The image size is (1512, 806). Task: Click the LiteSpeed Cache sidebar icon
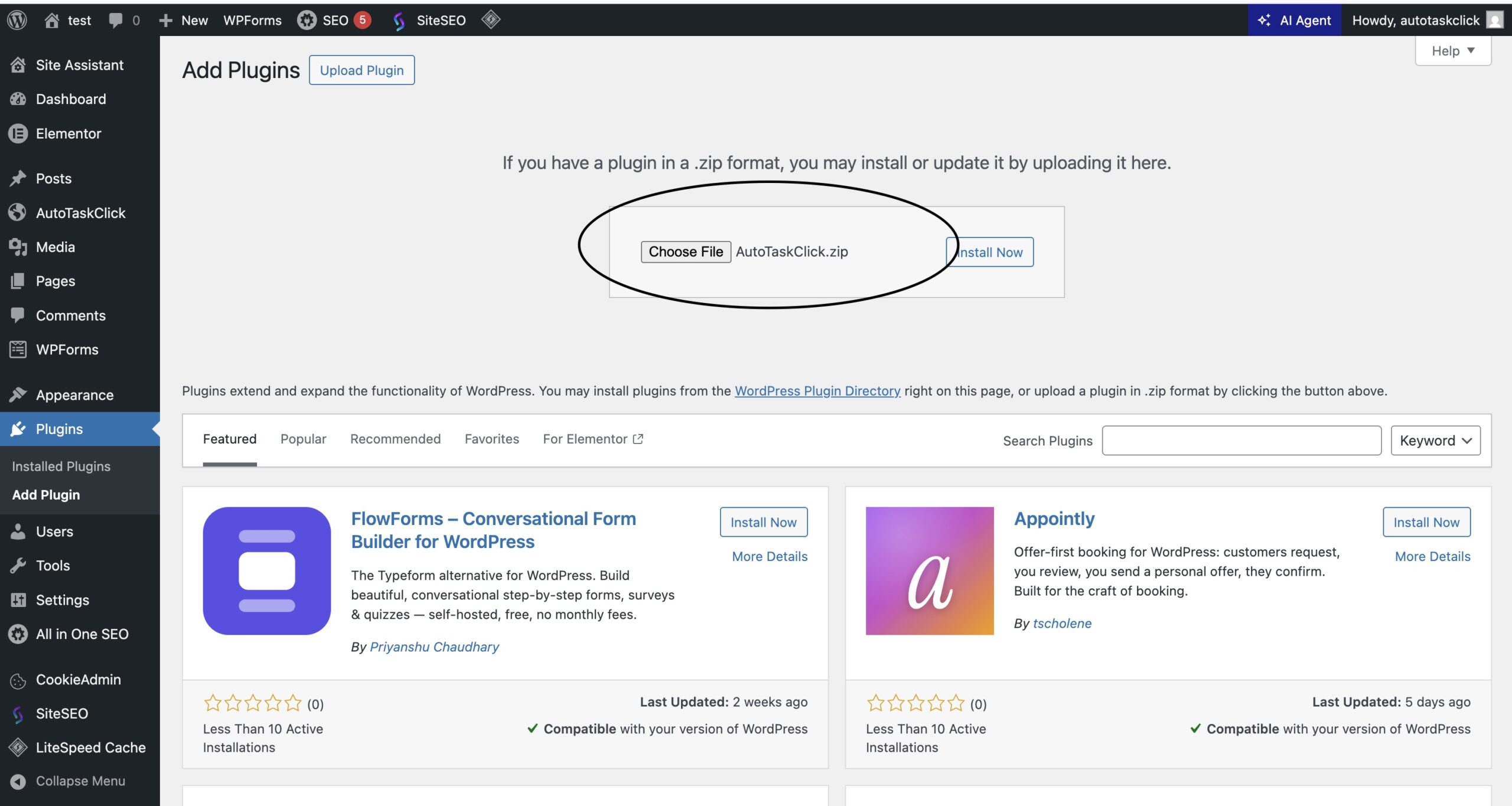tap(18, 748)
